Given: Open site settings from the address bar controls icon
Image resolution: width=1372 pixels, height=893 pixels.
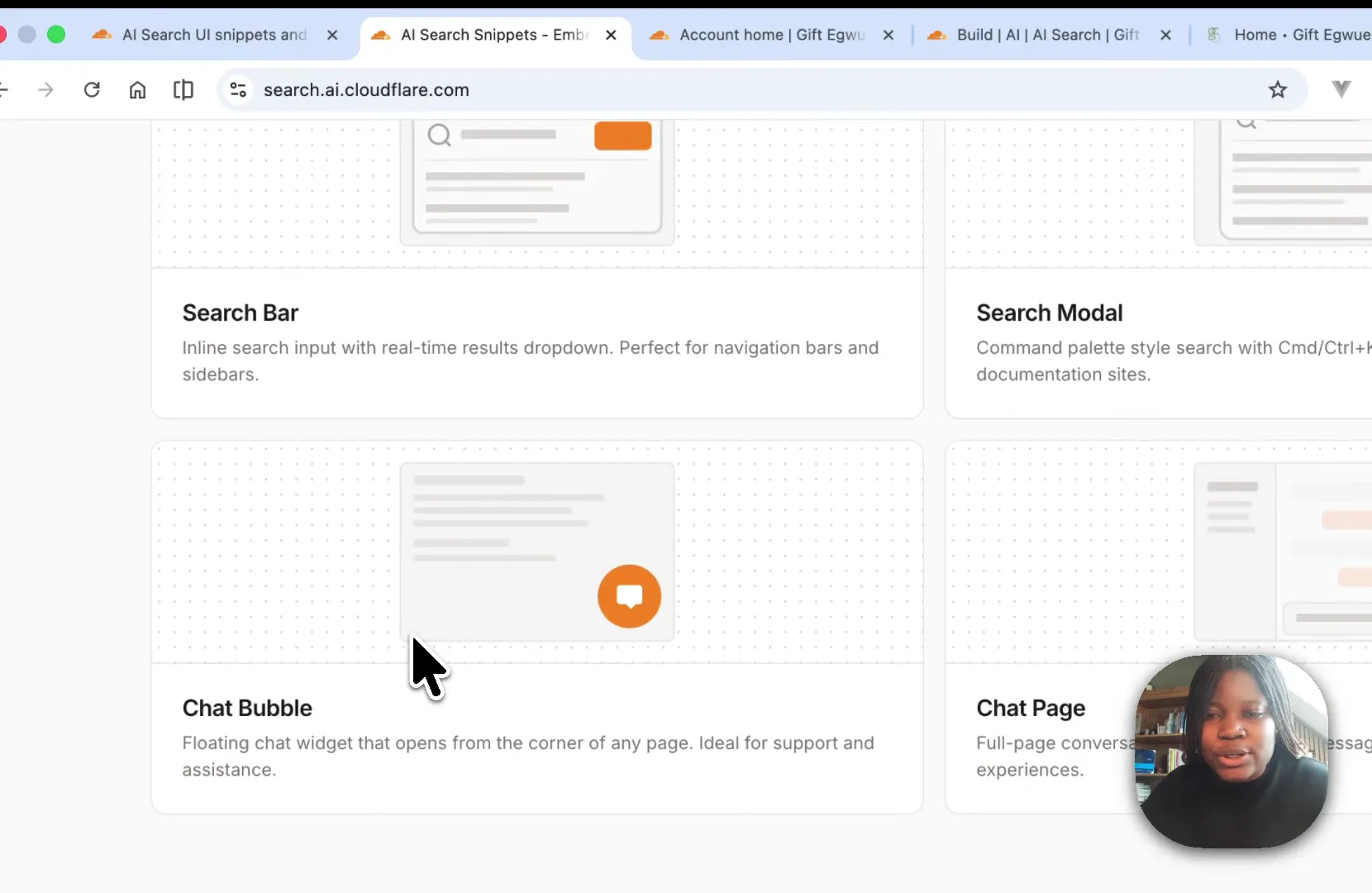Looking at the screenshot, I should [238, 89].
